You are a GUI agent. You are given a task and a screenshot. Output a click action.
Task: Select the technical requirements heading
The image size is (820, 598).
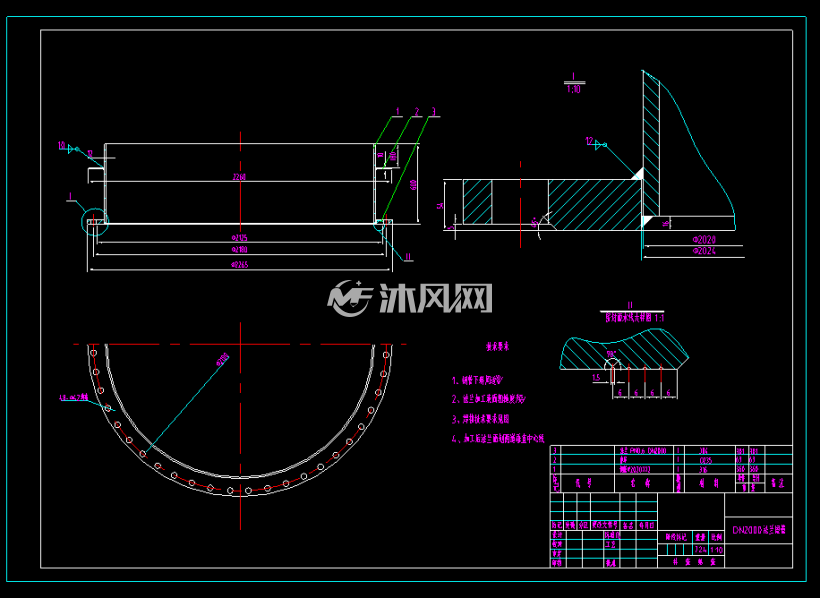click(497, 347)
